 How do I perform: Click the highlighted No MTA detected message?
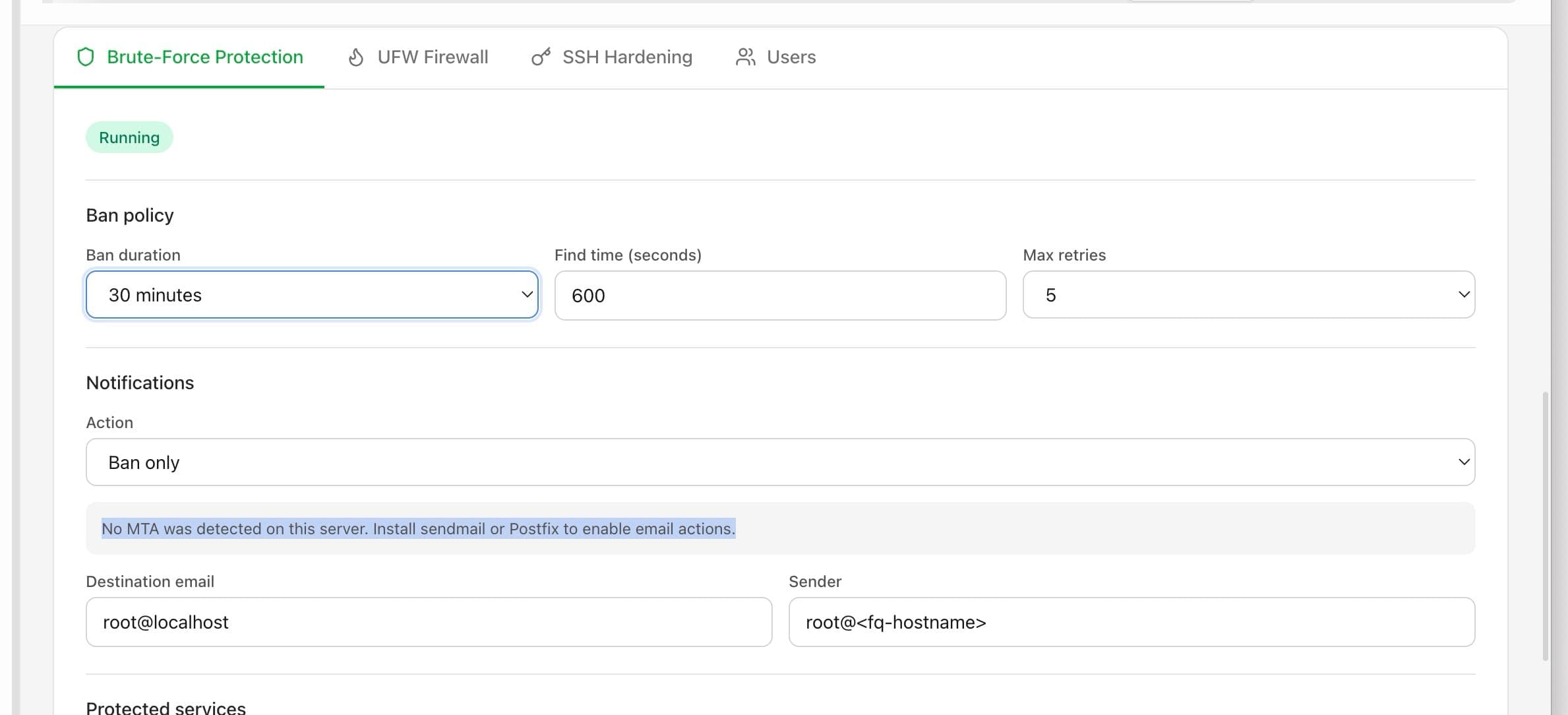[x=418, y=528]
